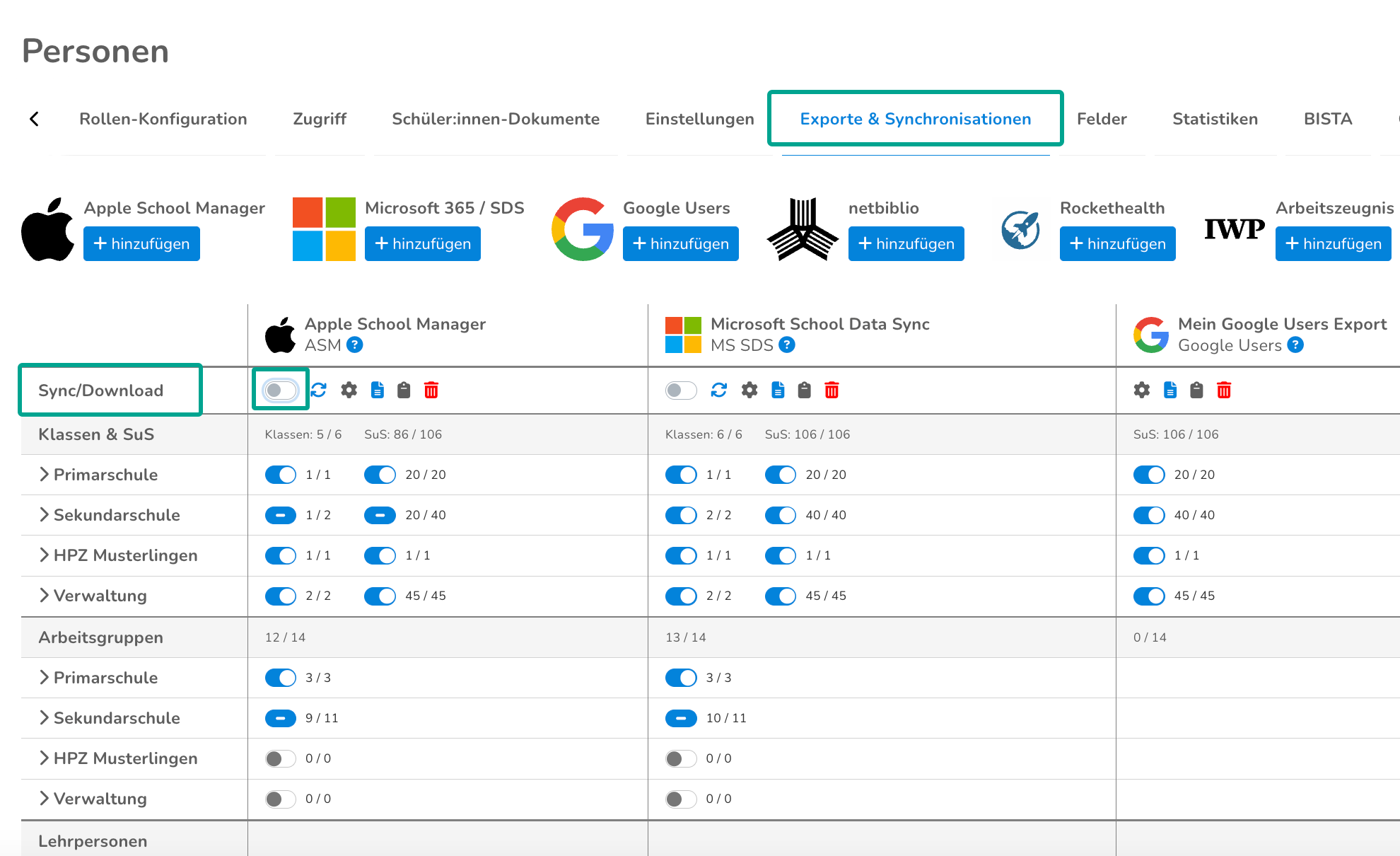
Task: Toggle Primarschule classes for Apple School Manager
Action: (x=281, y=475)
